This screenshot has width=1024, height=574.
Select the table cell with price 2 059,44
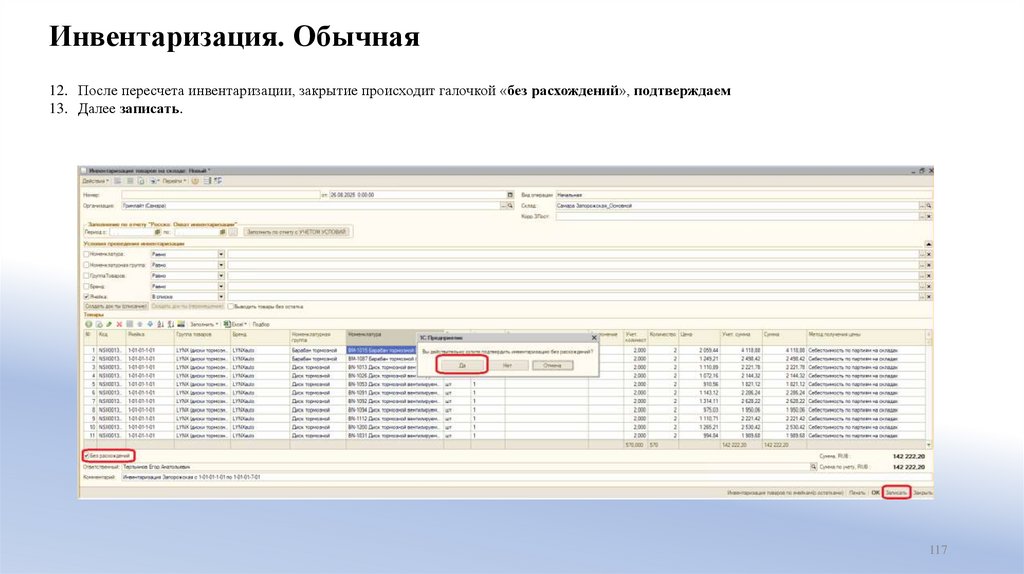tap(699, 350)
